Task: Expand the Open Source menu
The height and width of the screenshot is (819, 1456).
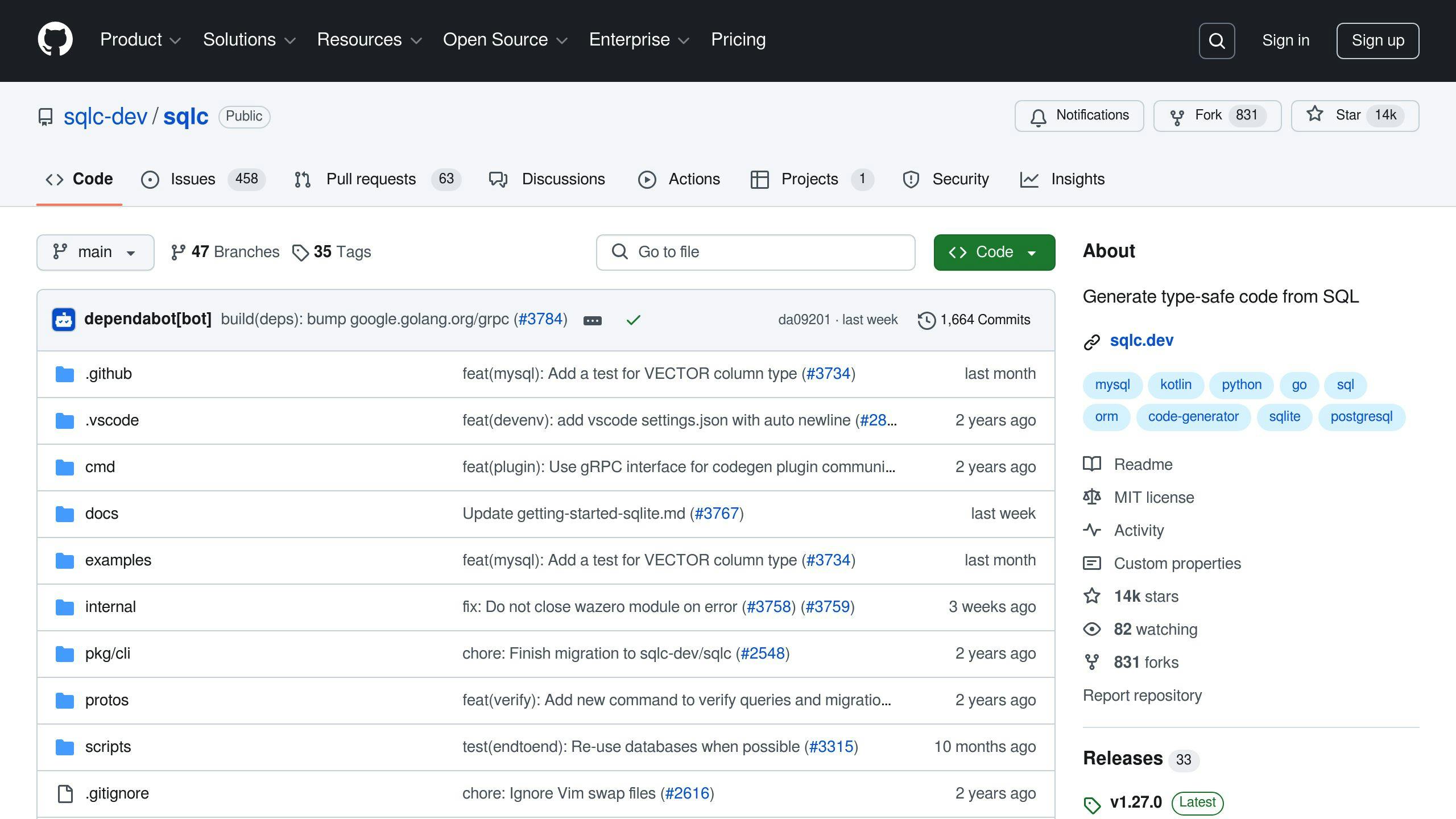Action: (505, 40)
